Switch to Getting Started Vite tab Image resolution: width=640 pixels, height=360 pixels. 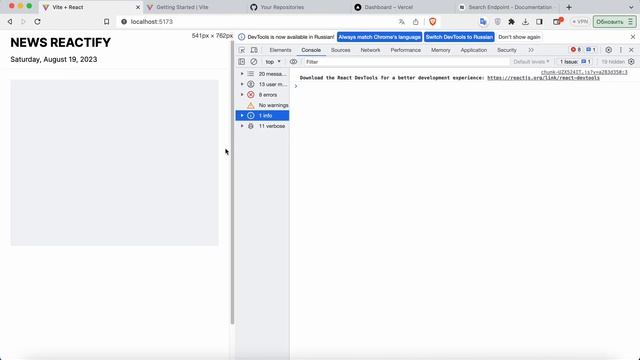[182, 7]
